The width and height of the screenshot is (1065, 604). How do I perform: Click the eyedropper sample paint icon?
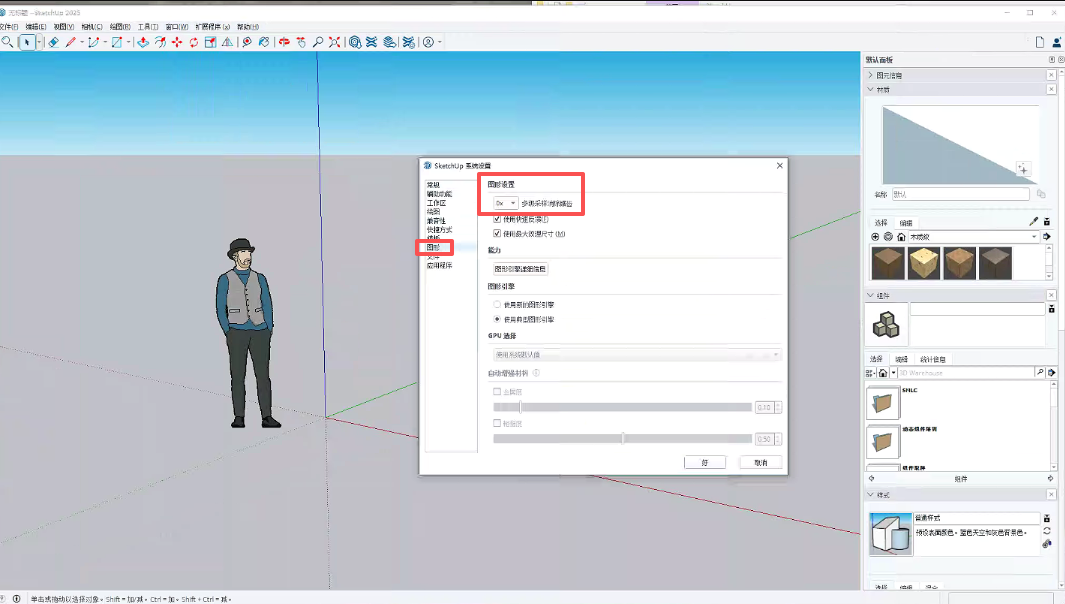1033,221
